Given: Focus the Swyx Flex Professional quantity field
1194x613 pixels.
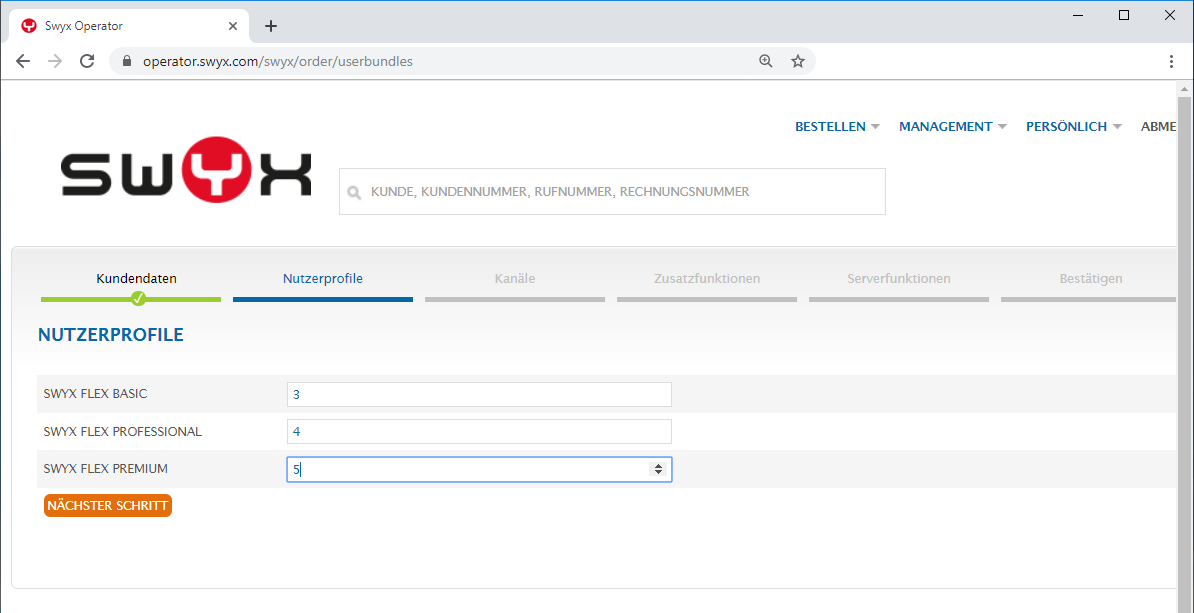Looking at the screenshot, I should pos(478,432).
